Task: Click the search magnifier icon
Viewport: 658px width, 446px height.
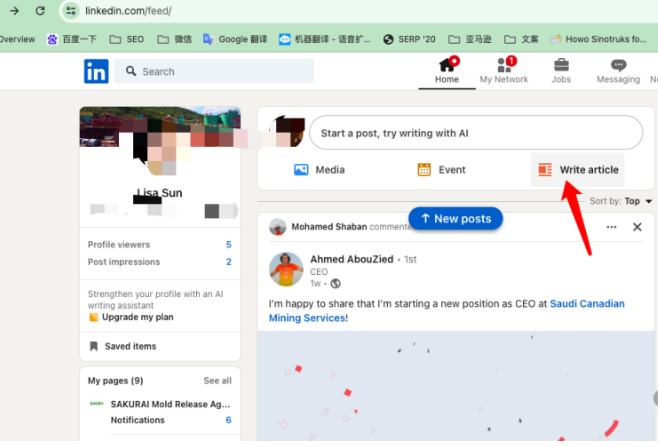Action: [x=131, y=71]
